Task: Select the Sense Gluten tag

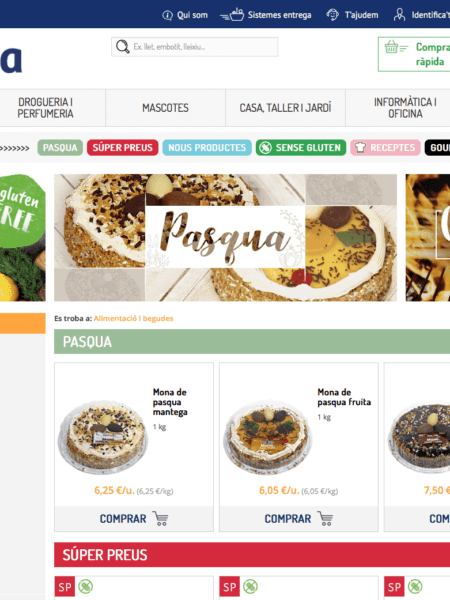Action: pyautogui.click(x=301, y=148)
